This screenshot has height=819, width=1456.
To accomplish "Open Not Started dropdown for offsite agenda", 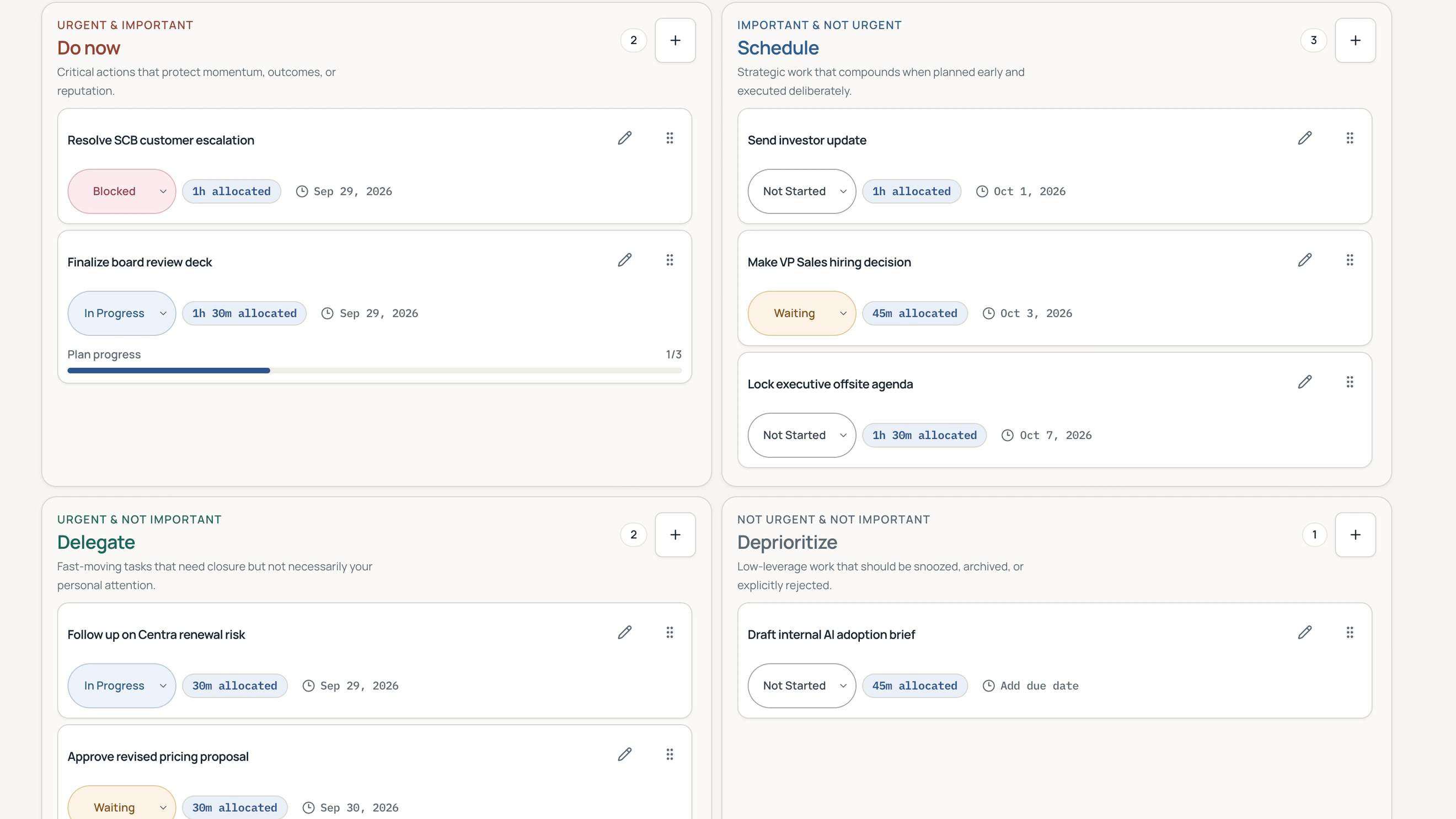I will pos(801,435).
